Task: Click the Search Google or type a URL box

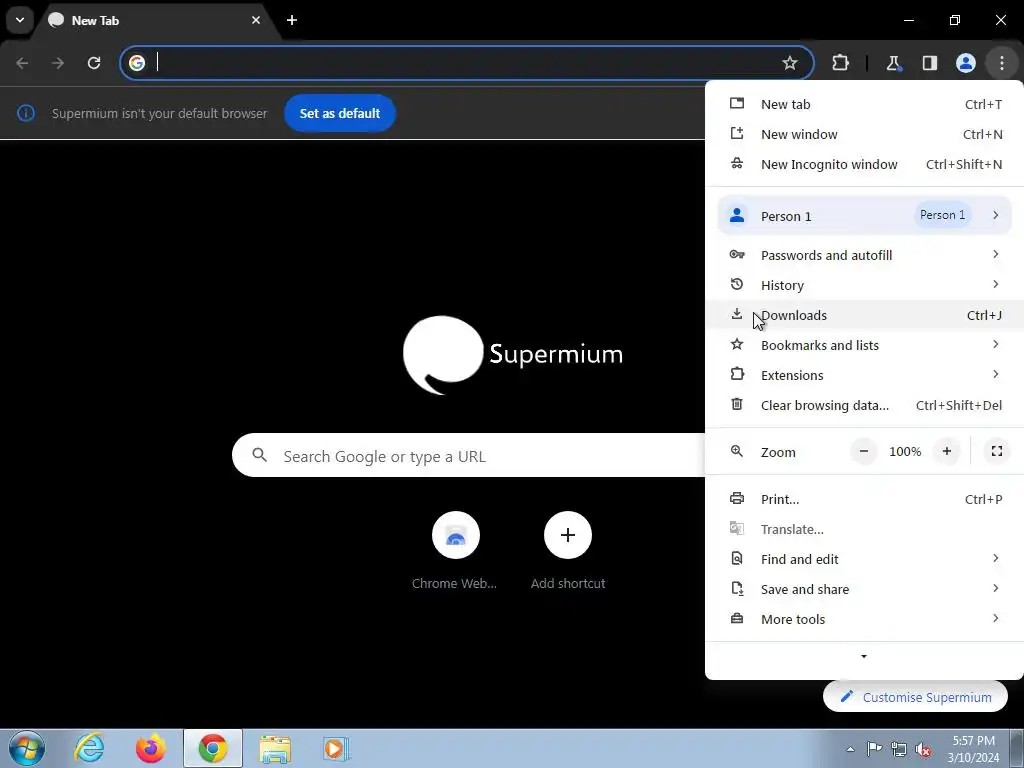Action: coord(468,455)
